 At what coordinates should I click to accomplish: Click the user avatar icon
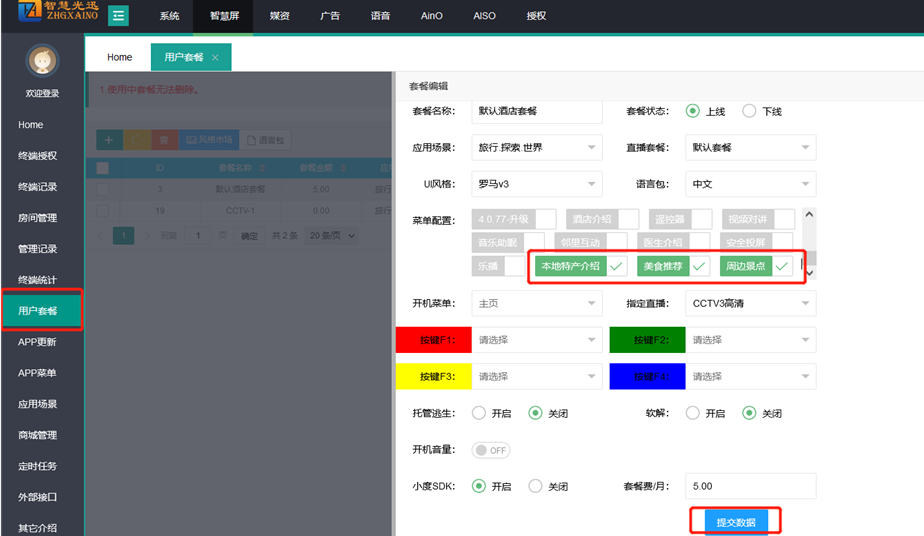point(42,62)
